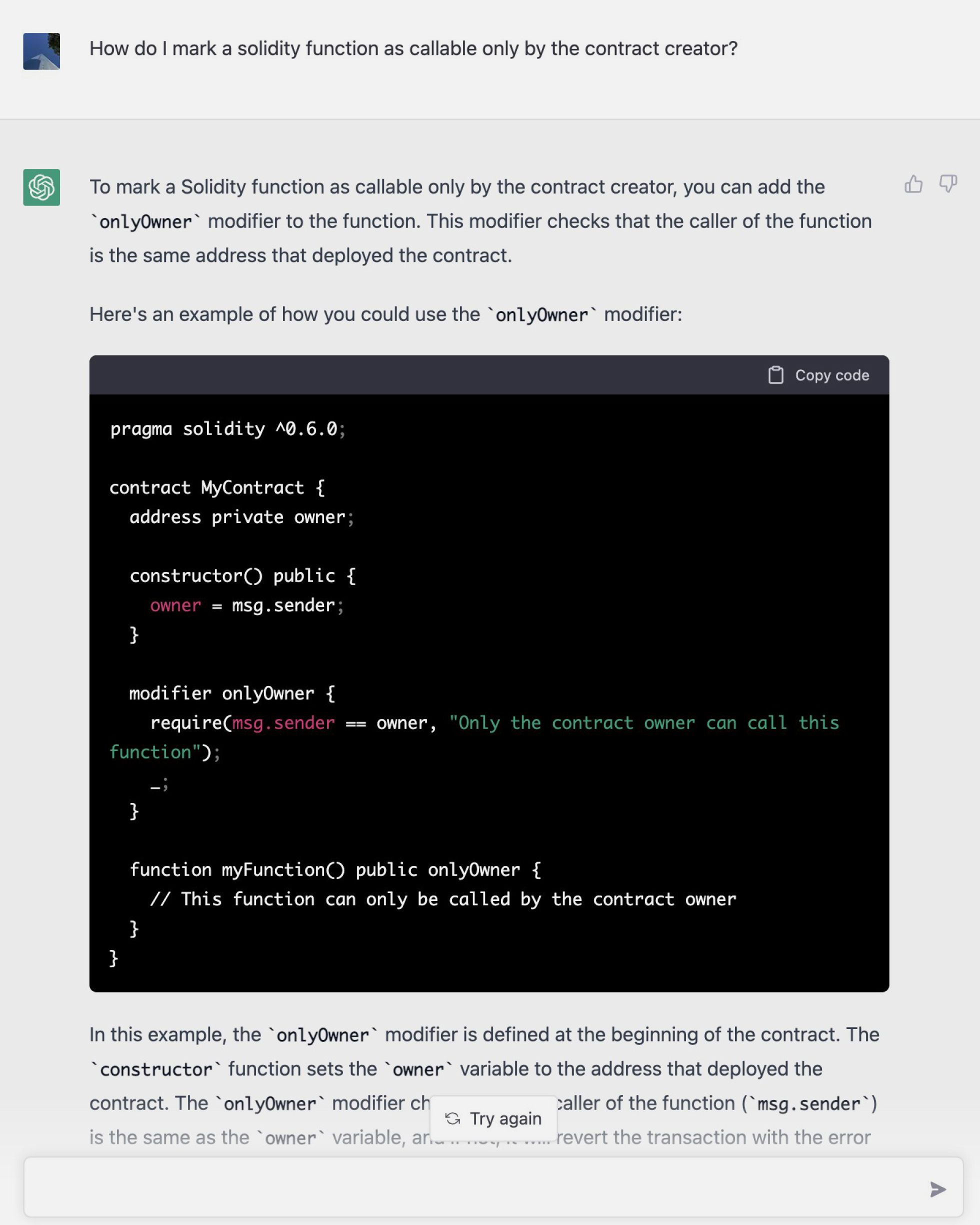The image size is (980, 1225).
Task: Click the 'modifier onlyOwner {' code line
Action: click(232, 693)
